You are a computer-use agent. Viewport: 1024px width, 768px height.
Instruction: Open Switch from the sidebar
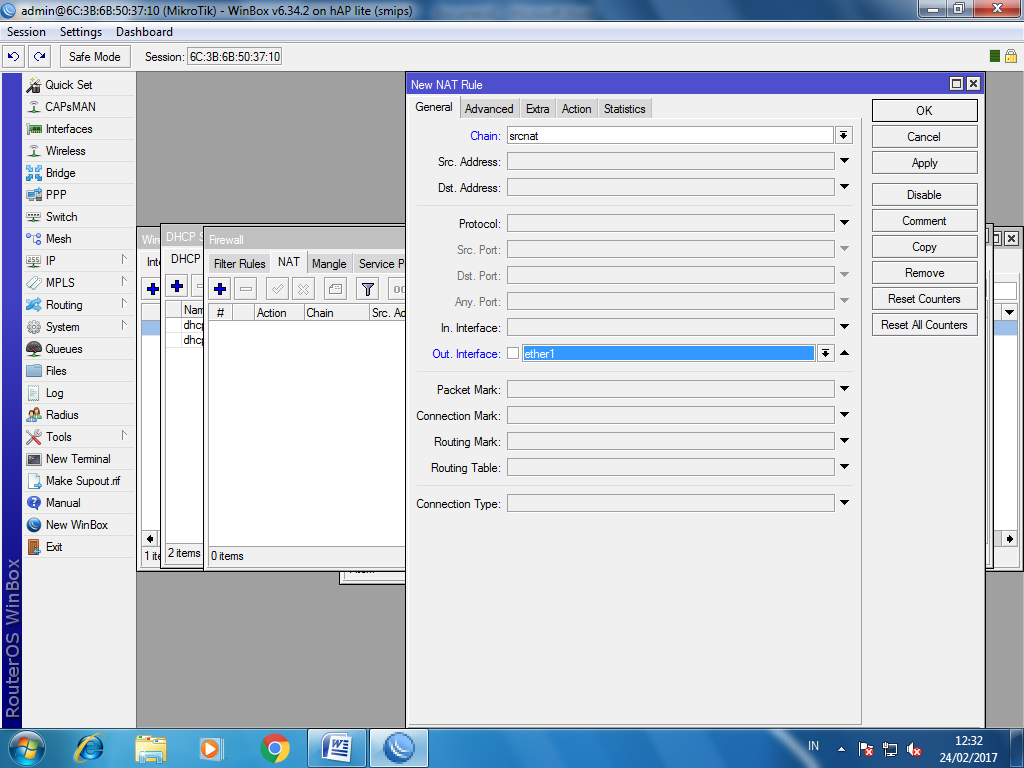coord(52,217)
